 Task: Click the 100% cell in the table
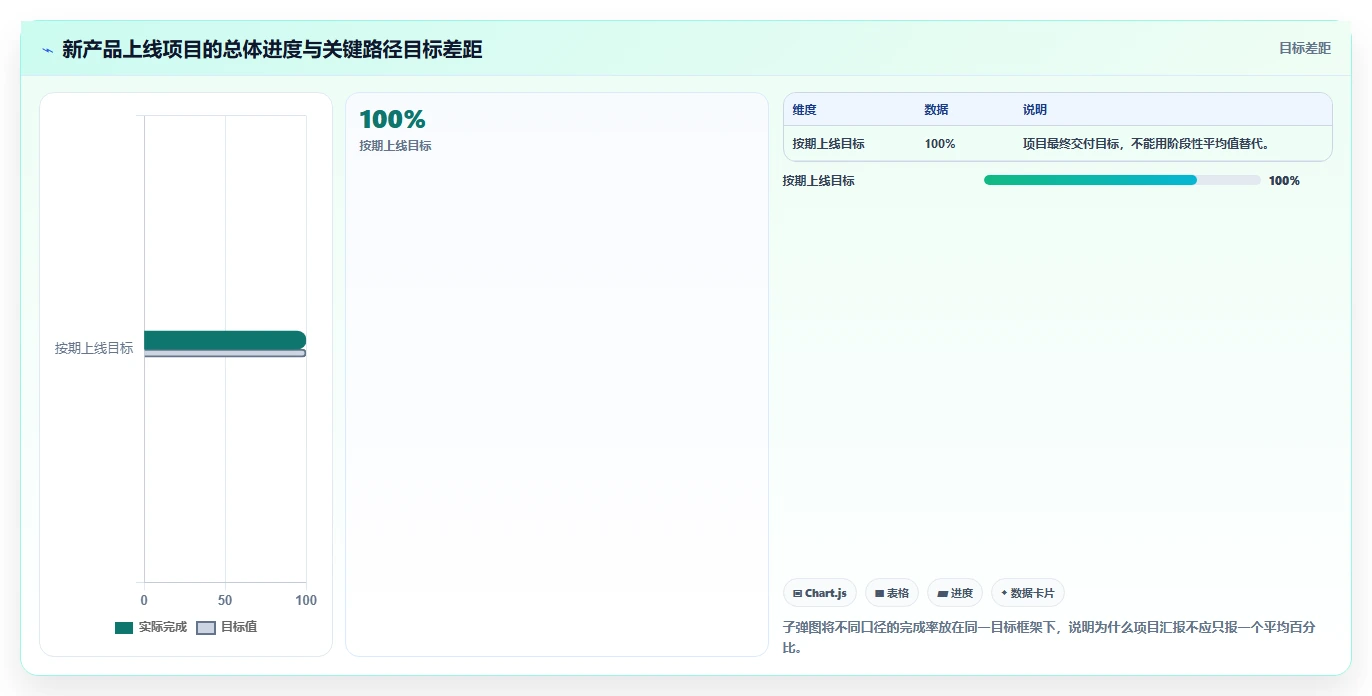[940, 144]
